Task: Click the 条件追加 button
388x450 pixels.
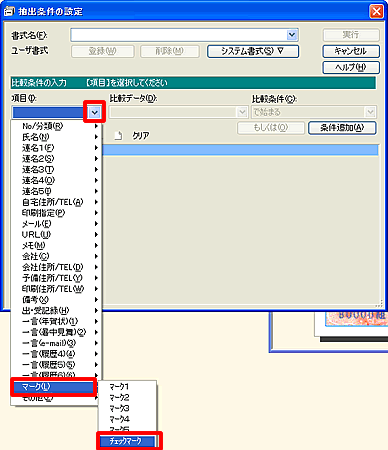Action: [x=342, y=128]
